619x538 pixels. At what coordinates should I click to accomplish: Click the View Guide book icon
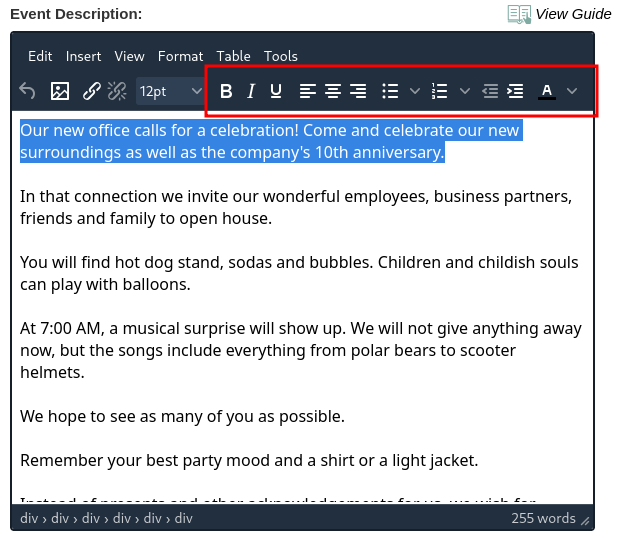pyautogui.click(x=519, y=14)
